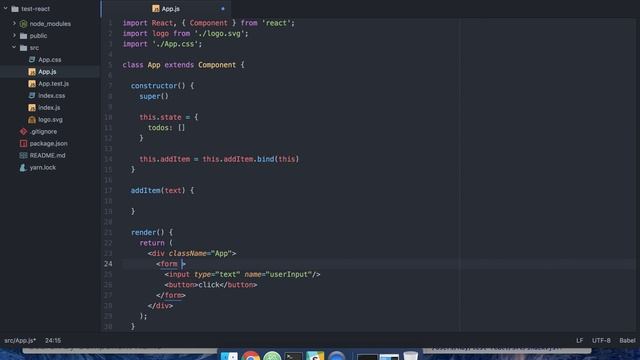This screenshot has width=640, height=360.
Task: Click './logo.svg' import string on line 2
Action: (x=219, y=33)
